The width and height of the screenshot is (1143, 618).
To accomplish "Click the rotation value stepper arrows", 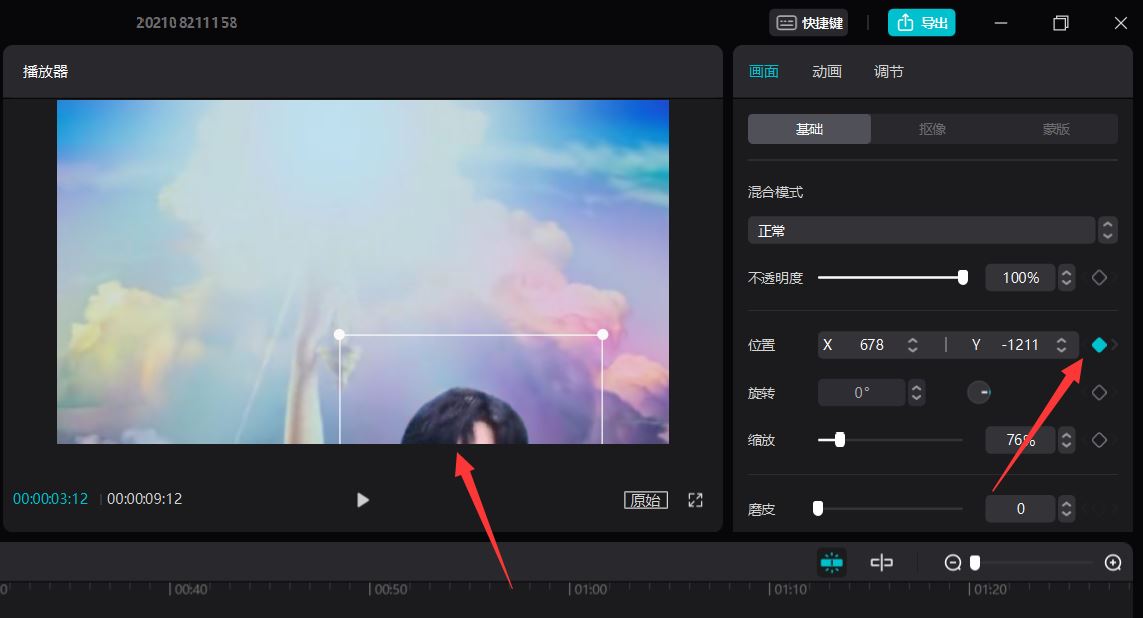I will click(917, 393).
